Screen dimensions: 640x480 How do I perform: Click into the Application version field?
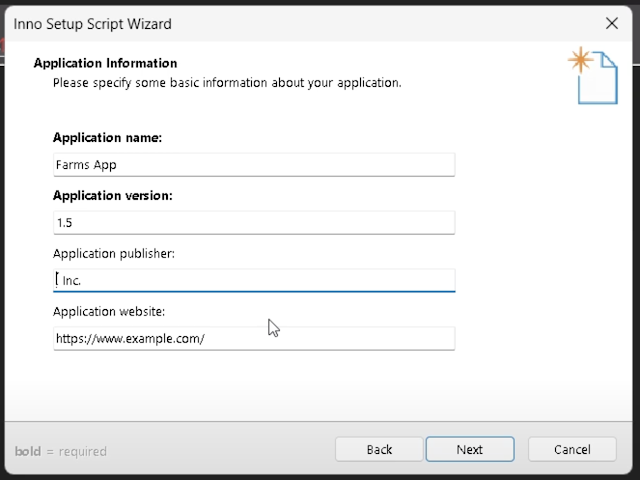tap(254, 223)
